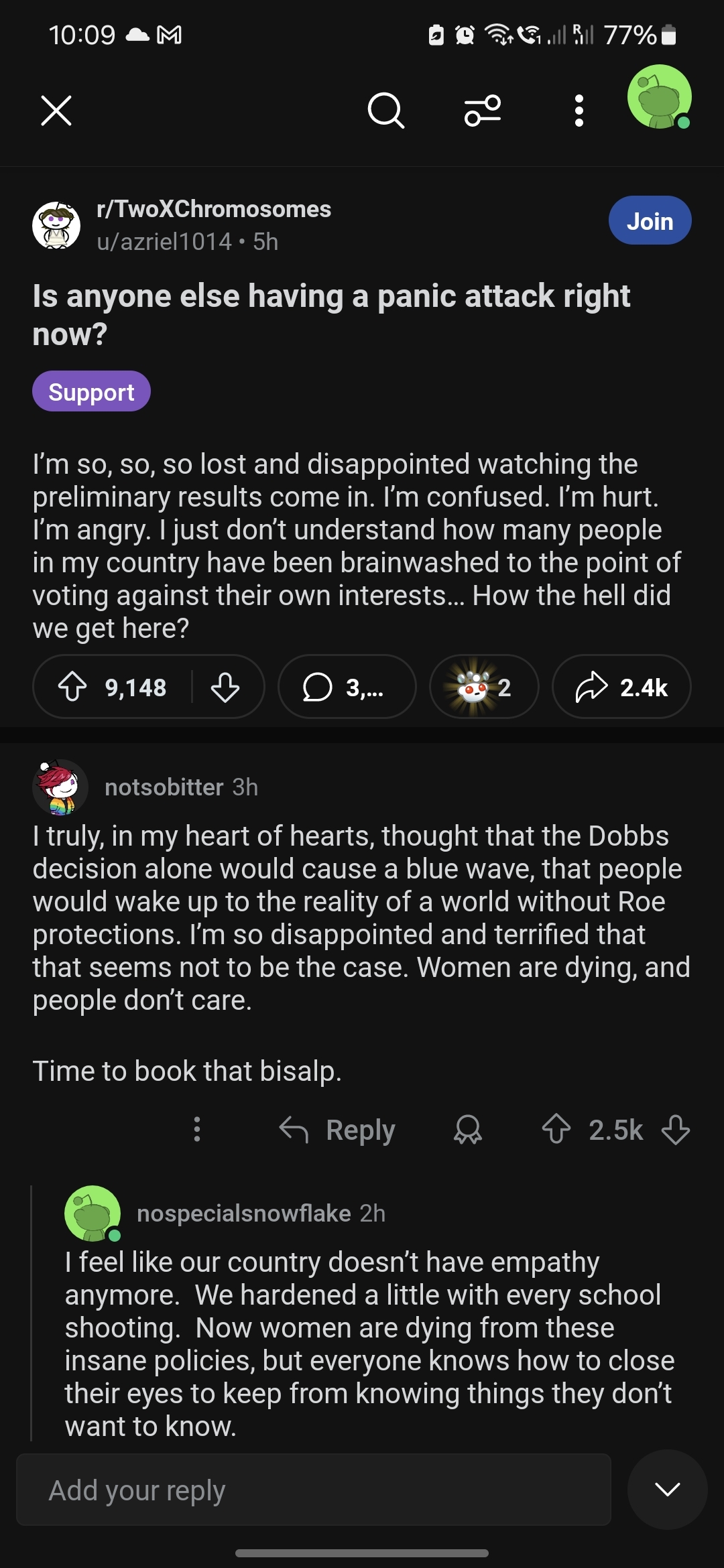Downvote notsobitter's comment
This screenshot has height=1568, width=724.
point(675,1130)
